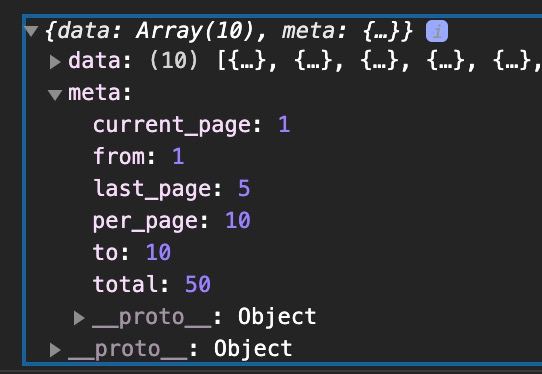Click the Object label of meta's __proto__
Screen dimensions: 542x374
tap(277, 317)
